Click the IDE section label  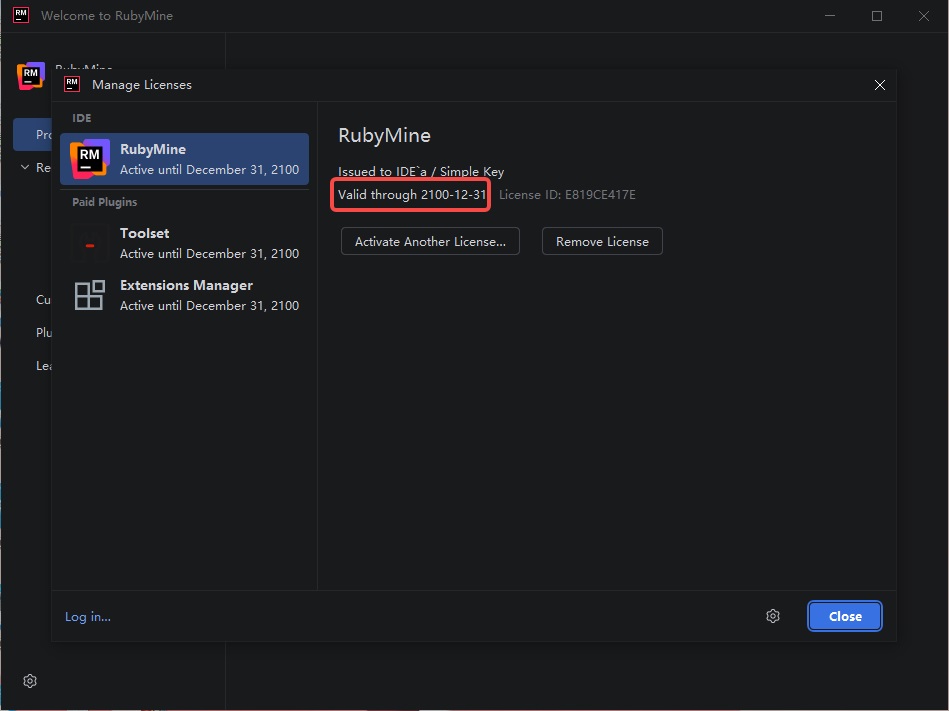(82, 118)
